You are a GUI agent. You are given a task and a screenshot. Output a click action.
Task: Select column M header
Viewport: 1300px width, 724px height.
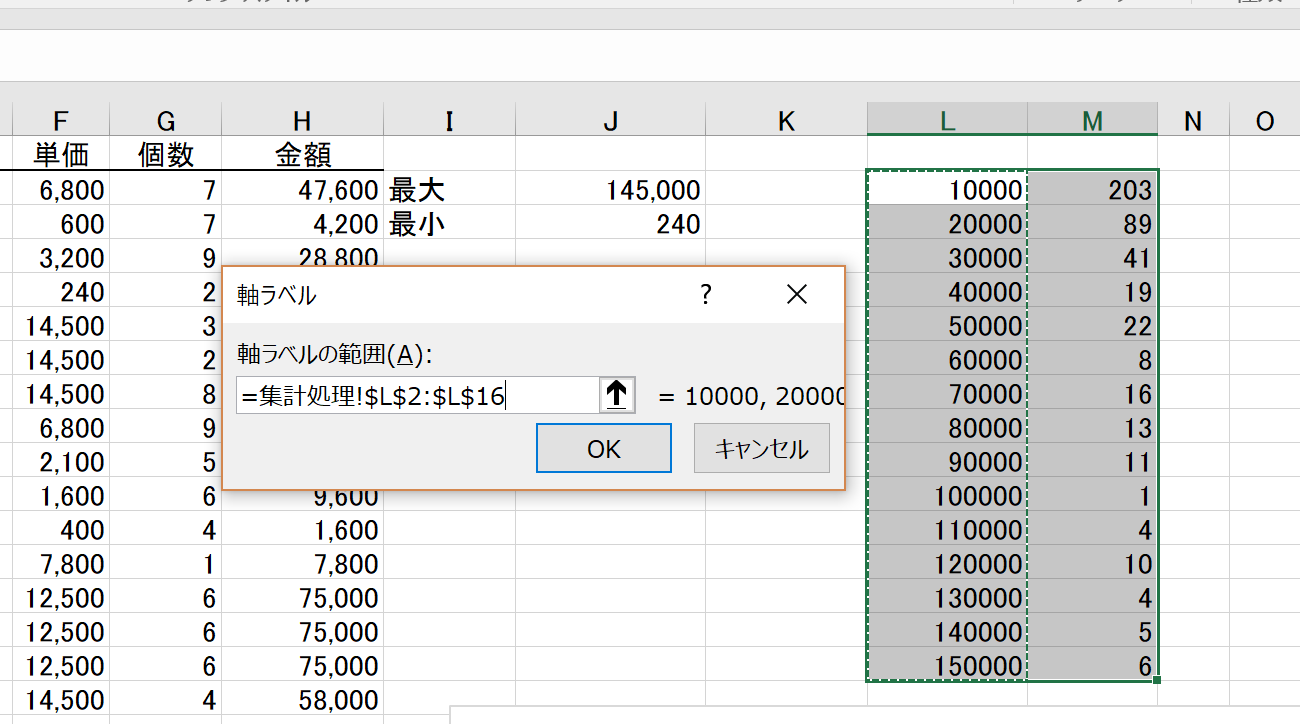[x=1092, y=121]
